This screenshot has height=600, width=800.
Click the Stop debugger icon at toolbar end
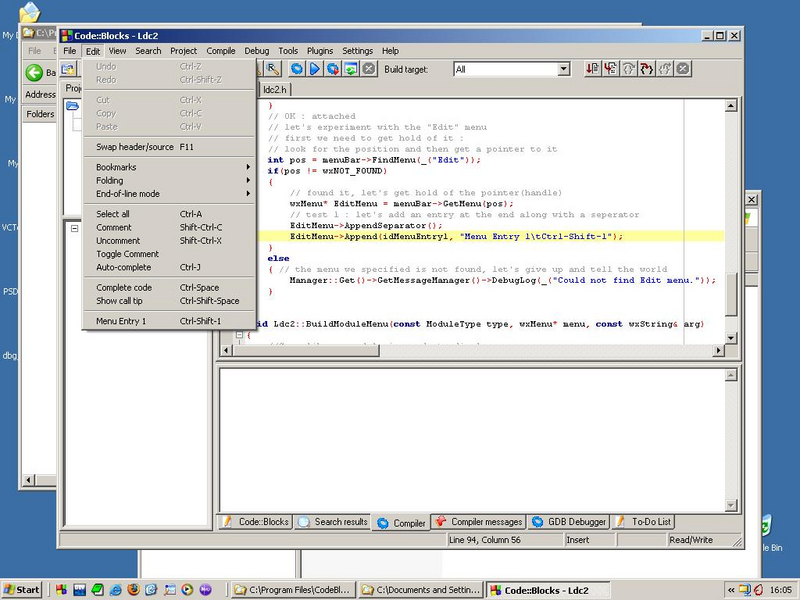683,69
